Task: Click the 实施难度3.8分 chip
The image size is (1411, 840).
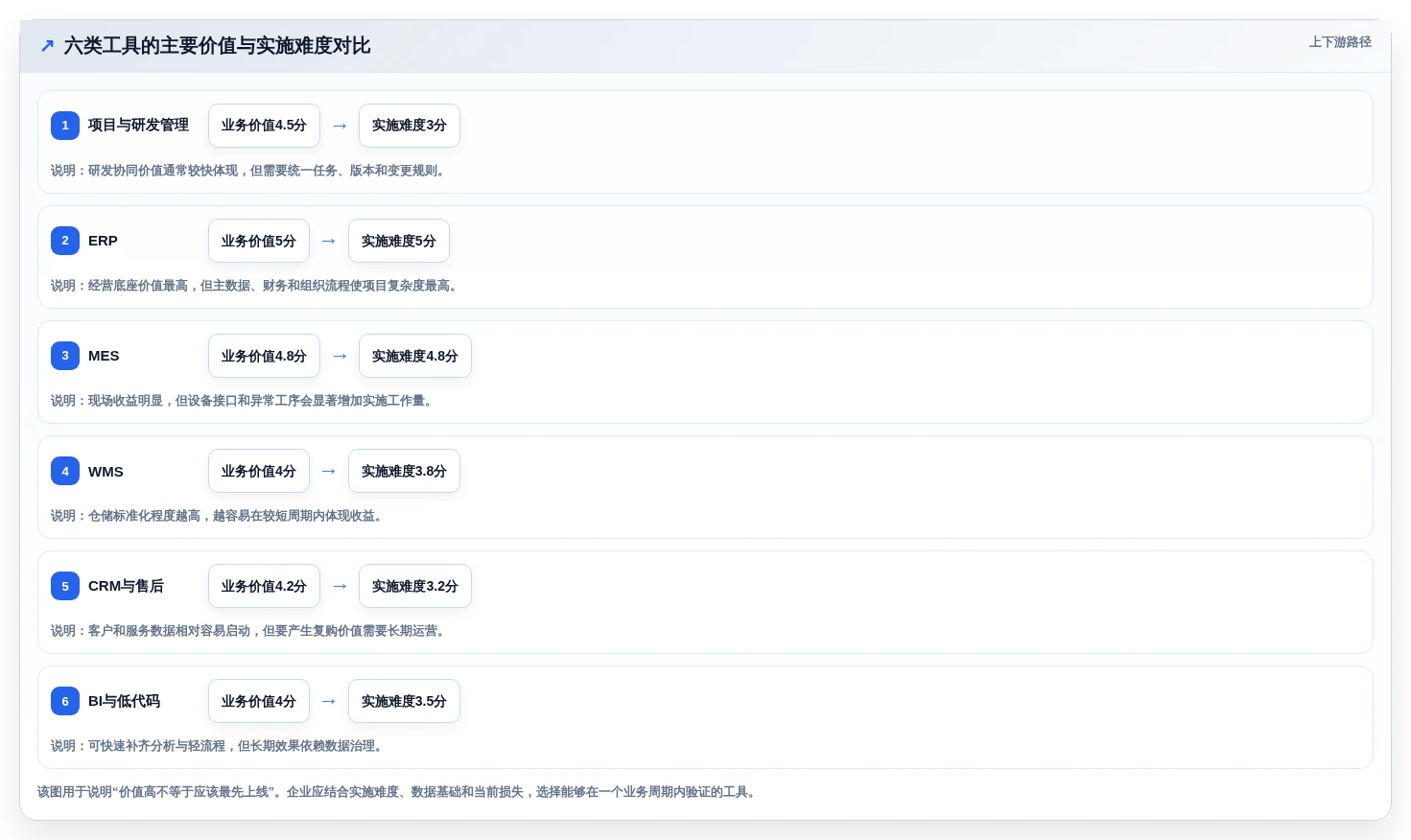Action: 404,471
